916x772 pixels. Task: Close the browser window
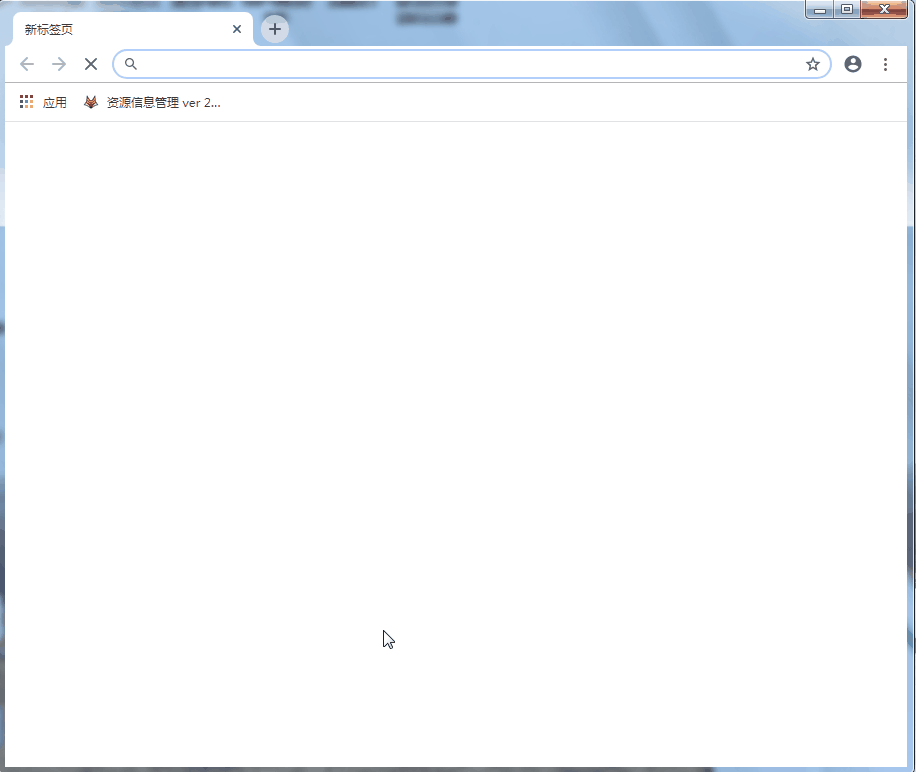point(884,9)
